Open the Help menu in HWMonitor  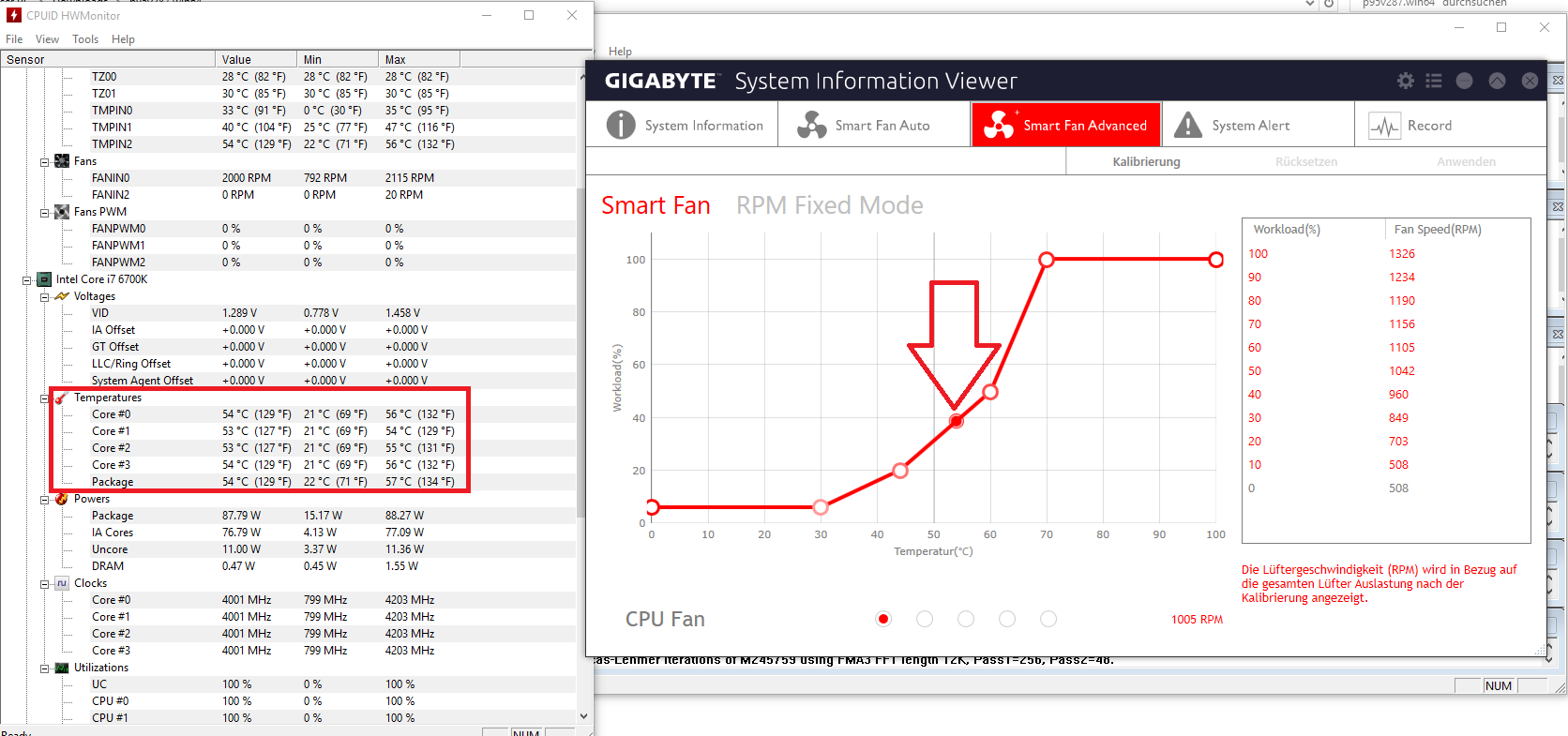pos(123,39)
